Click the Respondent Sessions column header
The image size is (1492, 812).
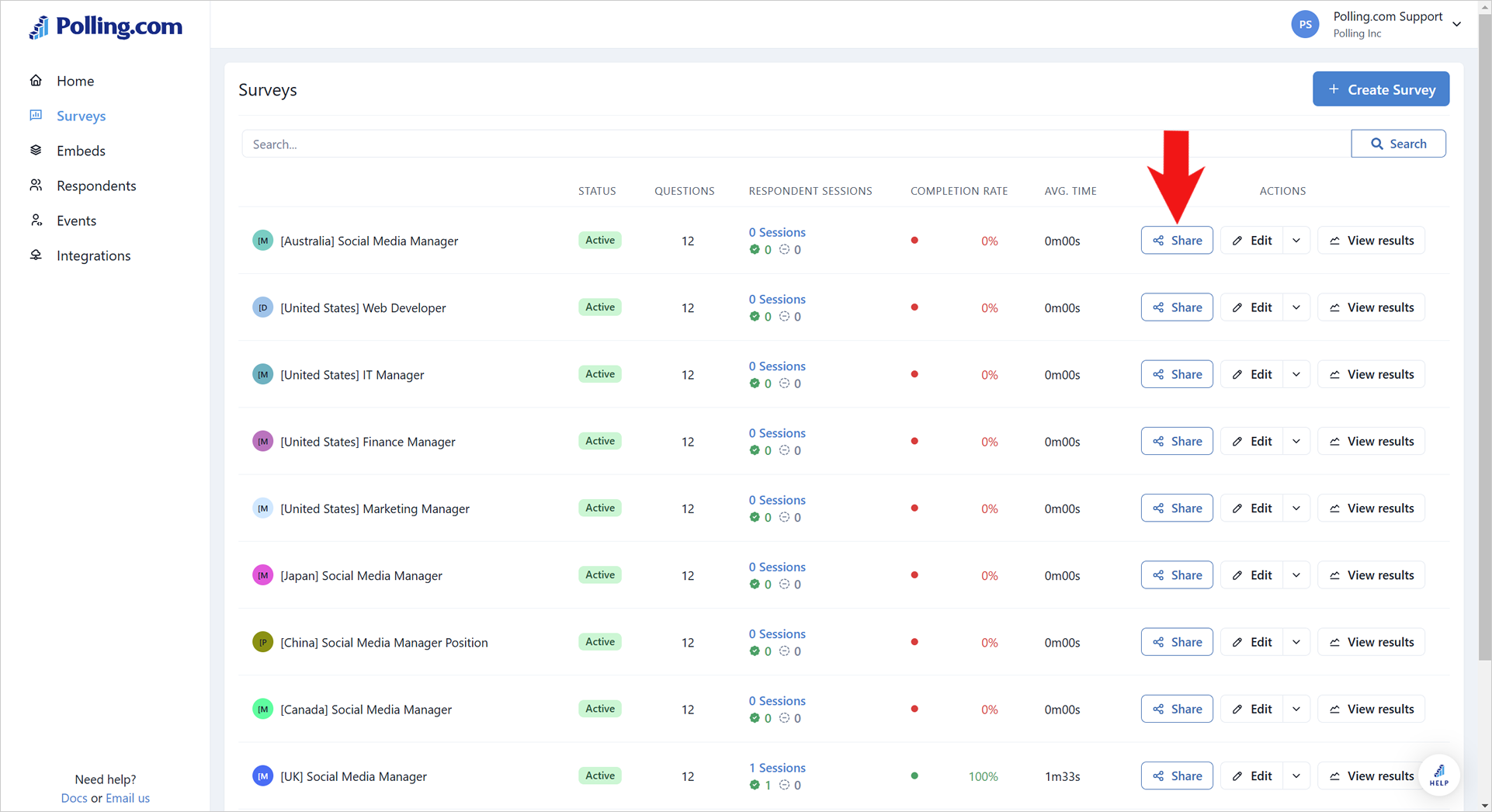810,191
